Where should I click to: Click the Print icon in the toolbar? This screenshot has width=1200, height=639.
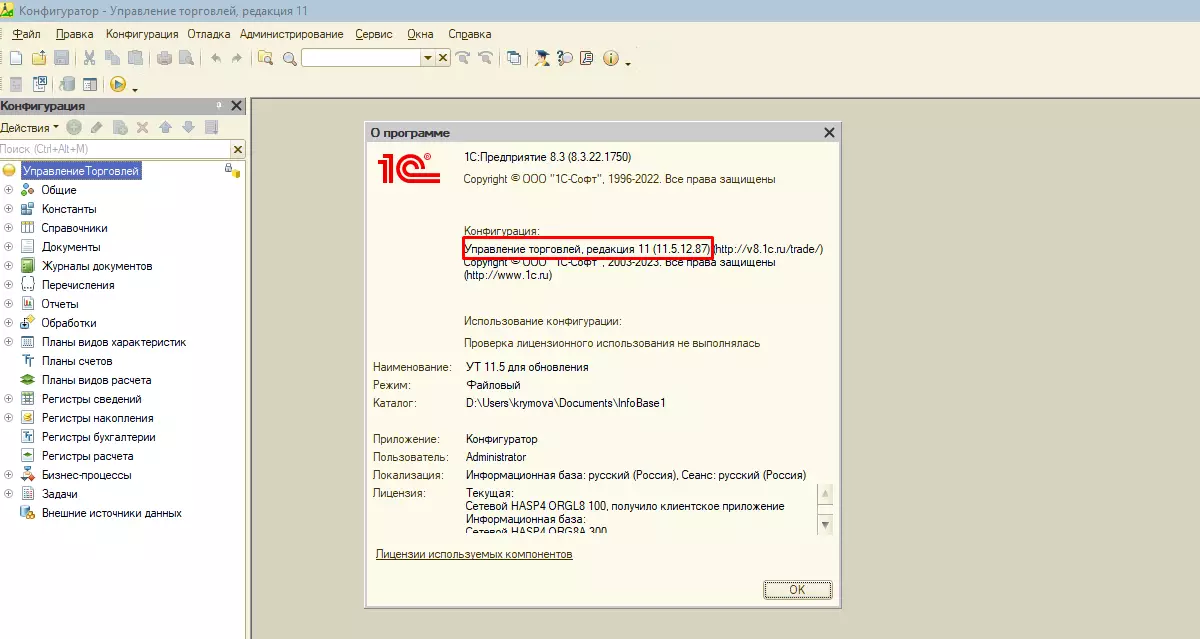(x=164, y=58)
